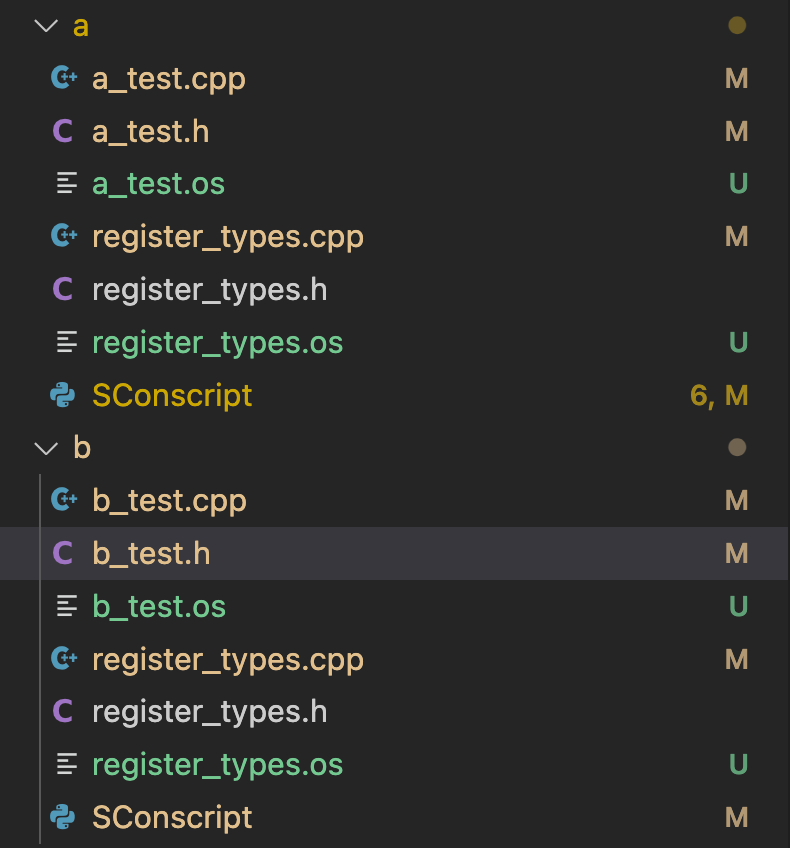
Task: Open a_test.h header file
Action: (150, 132)
